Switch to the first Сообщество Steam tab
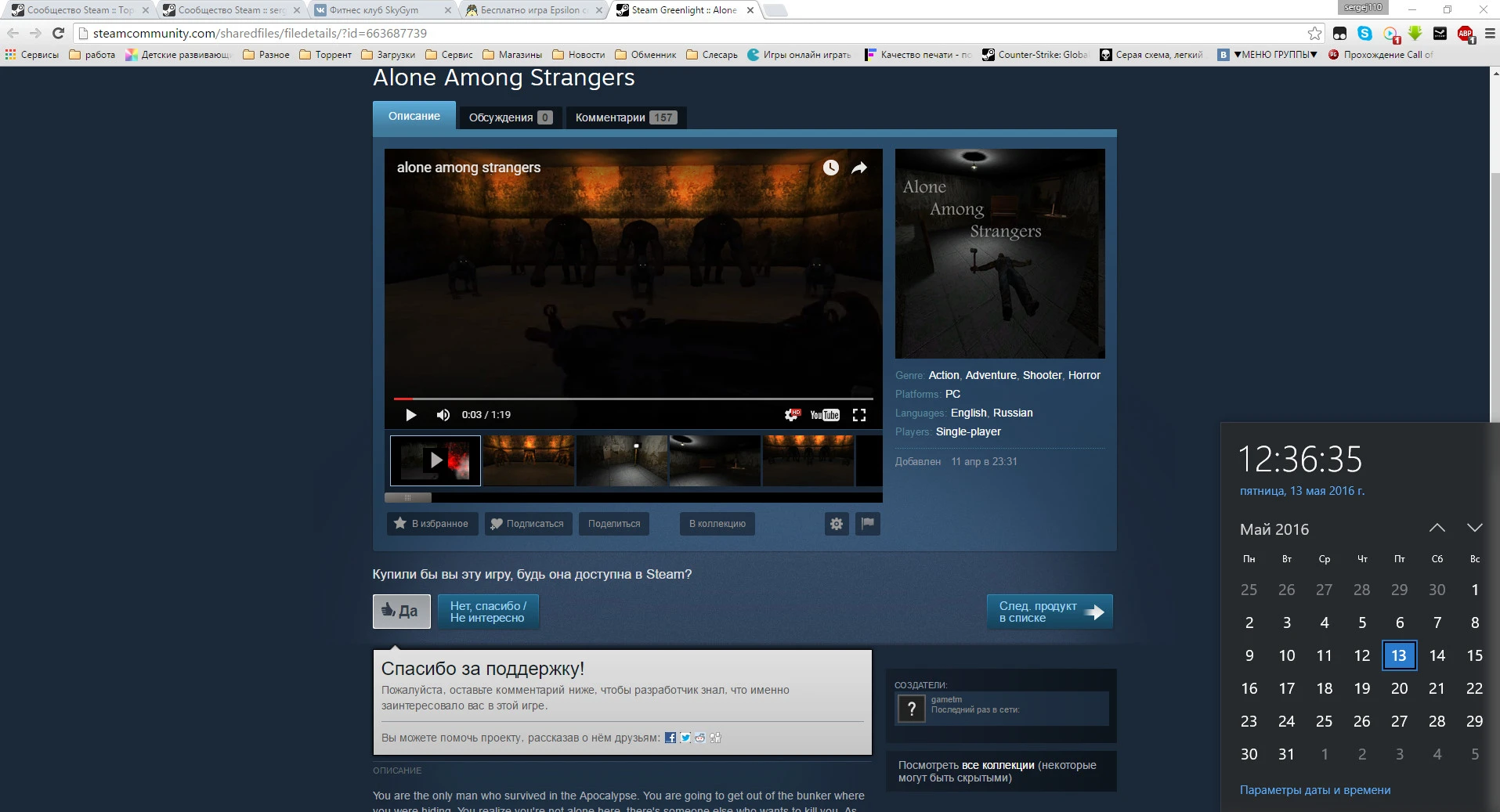1500x812 pixels. tap(78, 10)
